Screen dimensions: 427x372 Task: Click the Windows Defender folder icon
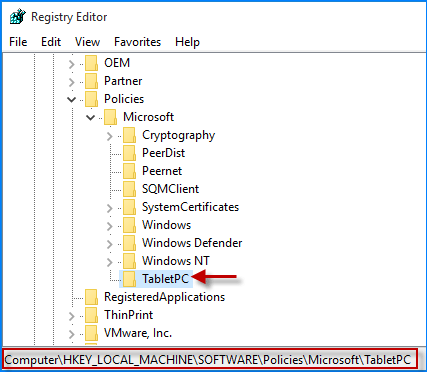[129, 243]
